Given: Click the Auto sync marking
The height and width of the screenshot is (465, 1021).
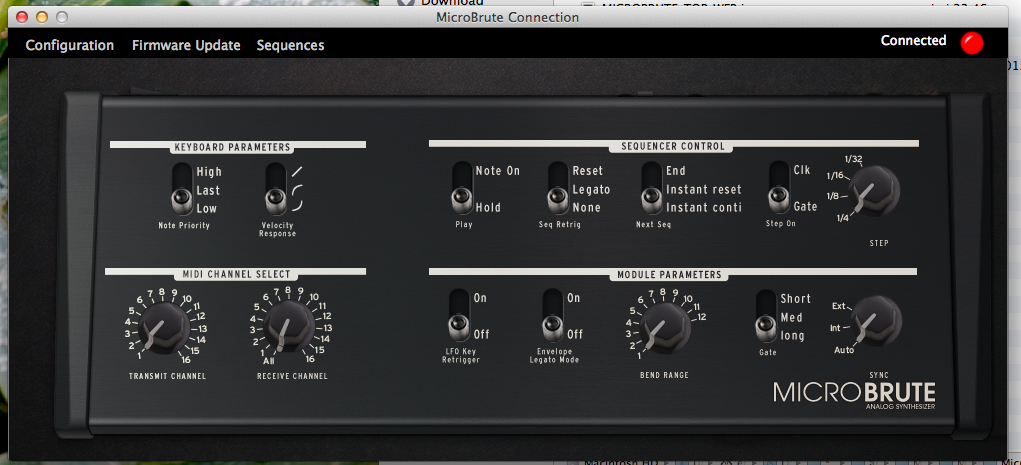Looking at the screenshot, I should coord(844,350).
